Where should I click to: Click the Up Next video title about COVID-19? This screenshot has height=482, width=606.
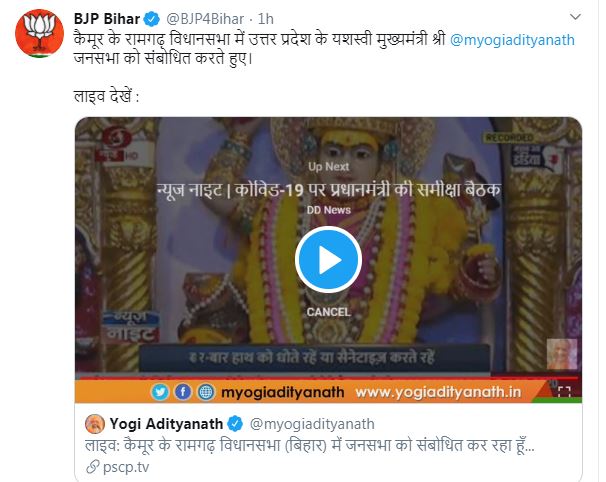pos(329,190)
